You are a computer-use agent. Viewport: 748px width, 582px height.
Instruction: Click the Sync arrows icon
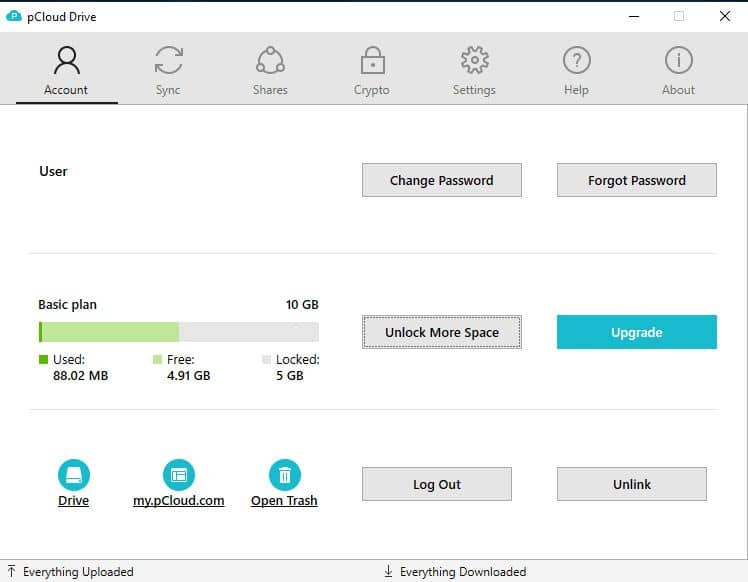pos(168,60)
